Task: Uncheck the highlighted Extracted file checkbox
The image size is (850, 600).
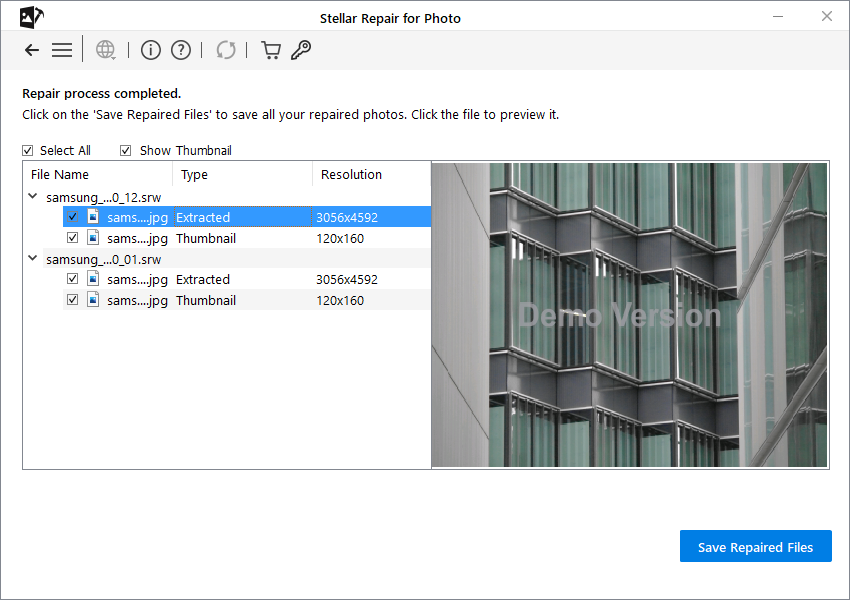Action: pos(72,217)
